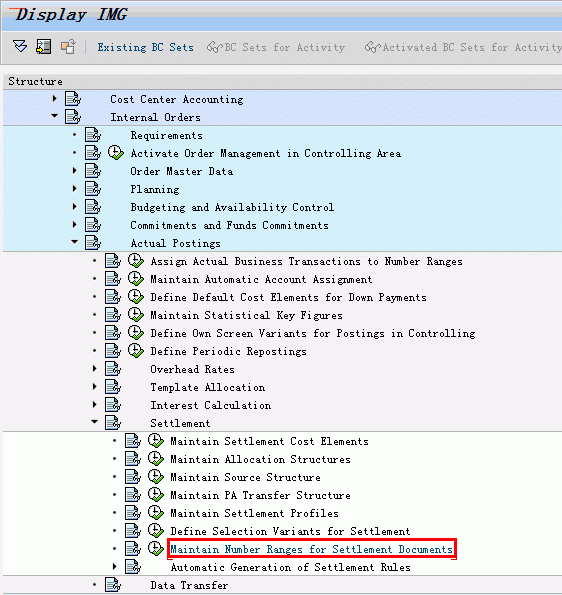Click Existing BC Sets button
Image resolution: width=562 pixels, height=595 pixels.
[x=145, y=47]
